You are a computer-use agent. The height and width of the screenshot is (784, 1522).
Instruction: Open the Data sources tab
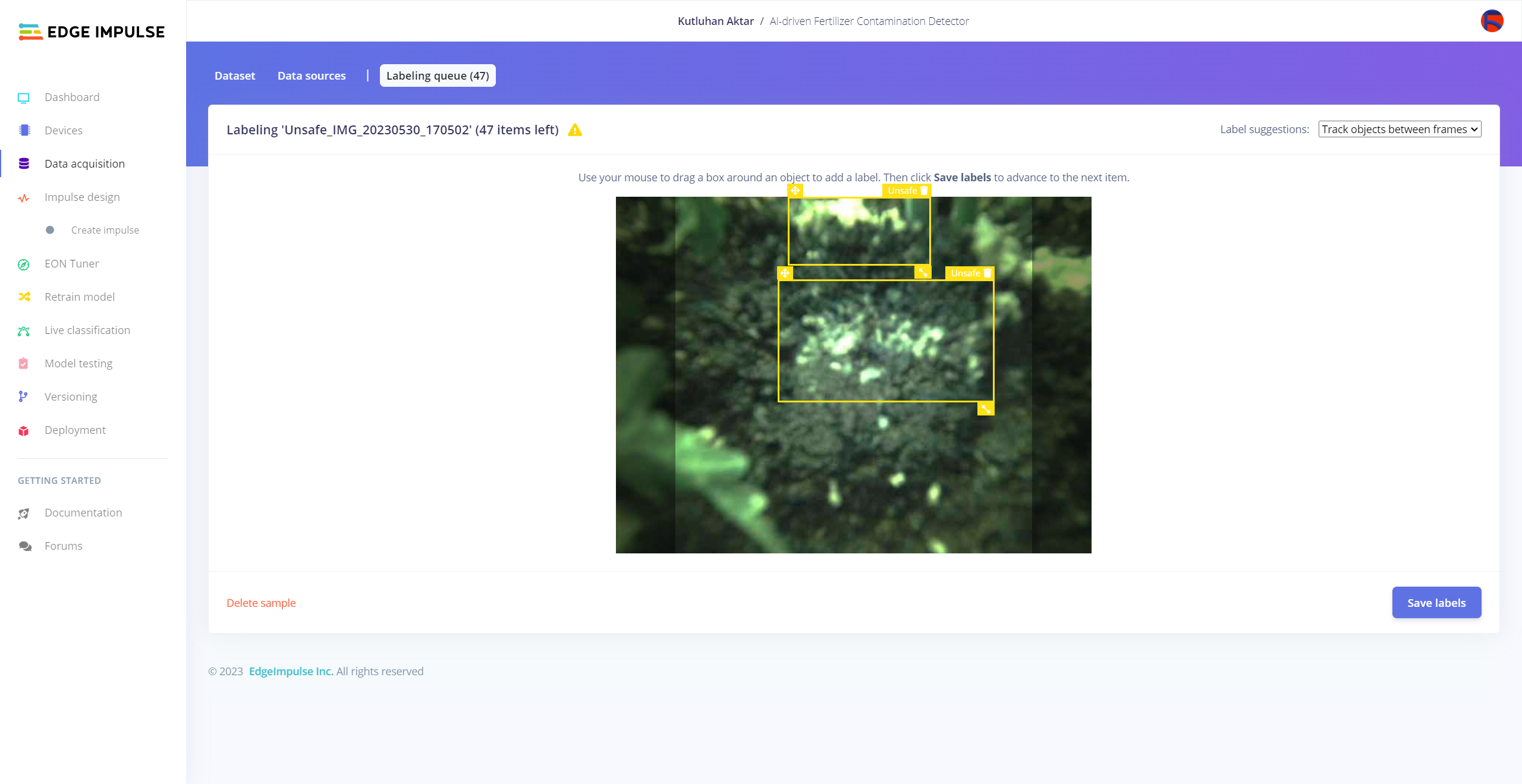(x=312, y=76)
